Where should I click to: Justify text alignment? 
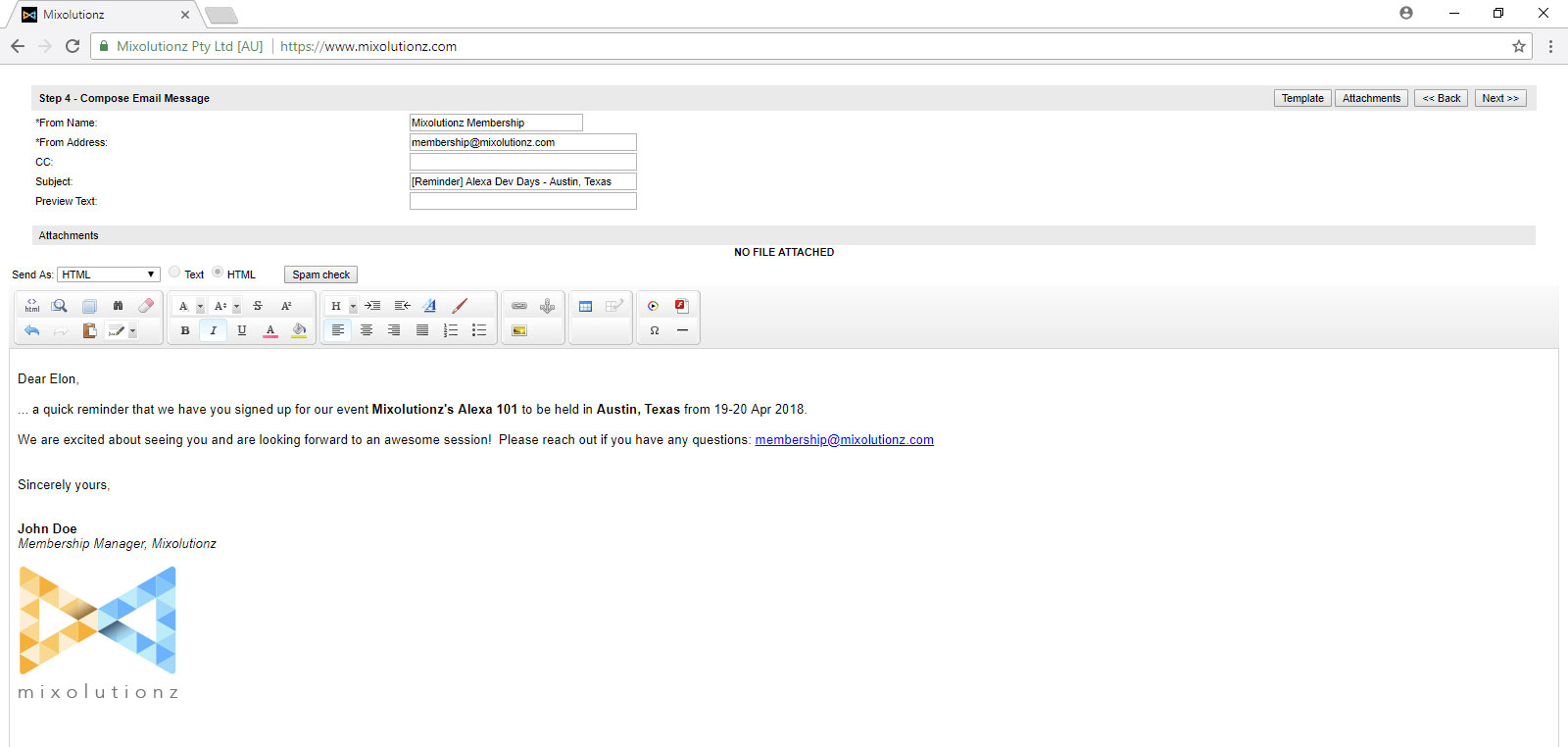pos(422,330)
